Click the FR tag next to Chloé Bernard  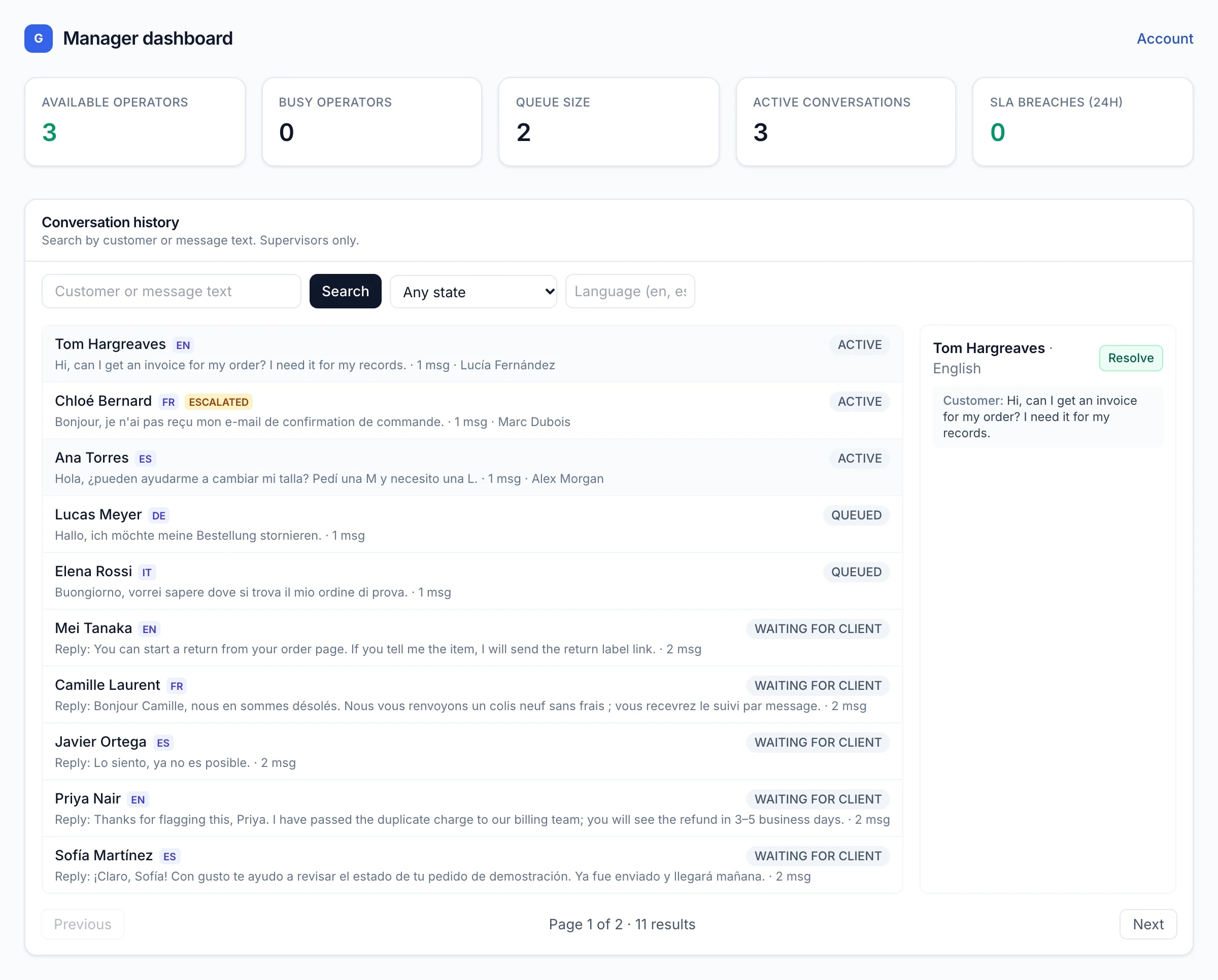pyautogui.click(x=168, y=402)
